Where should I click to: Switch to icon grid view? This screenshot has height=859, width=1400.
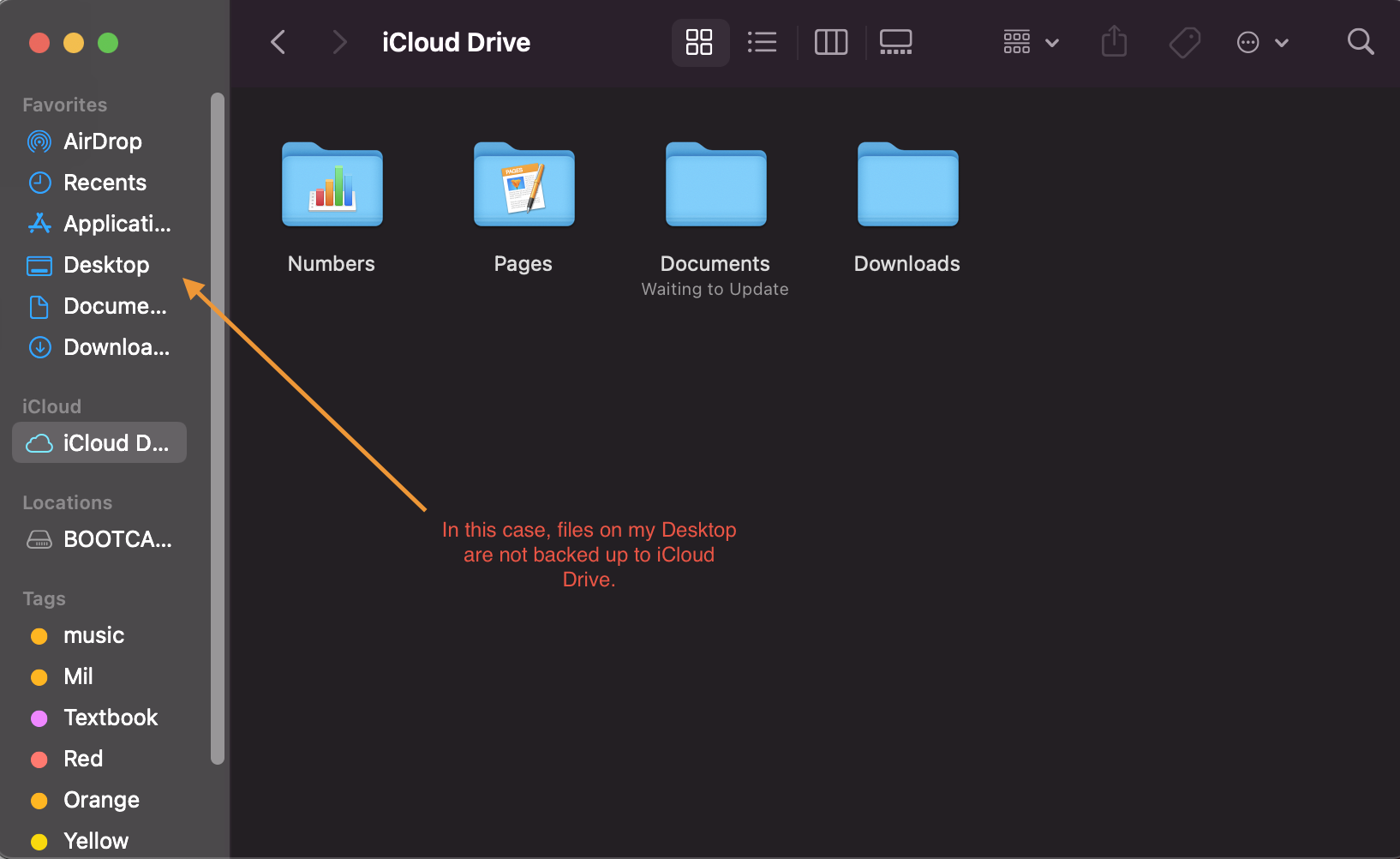(x=699, y=42)
